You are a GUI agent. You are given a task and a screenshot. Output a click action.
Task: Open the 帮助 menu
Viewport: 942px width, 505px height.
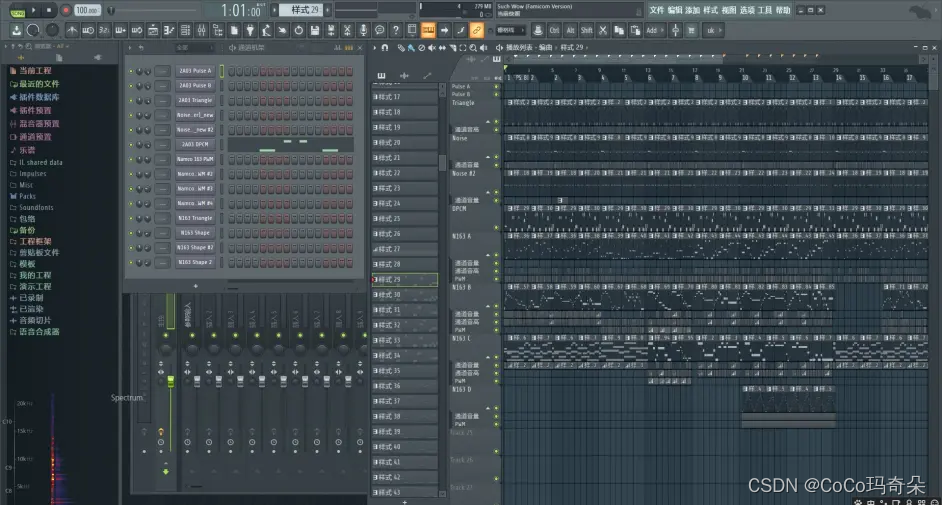coord(783,10)
